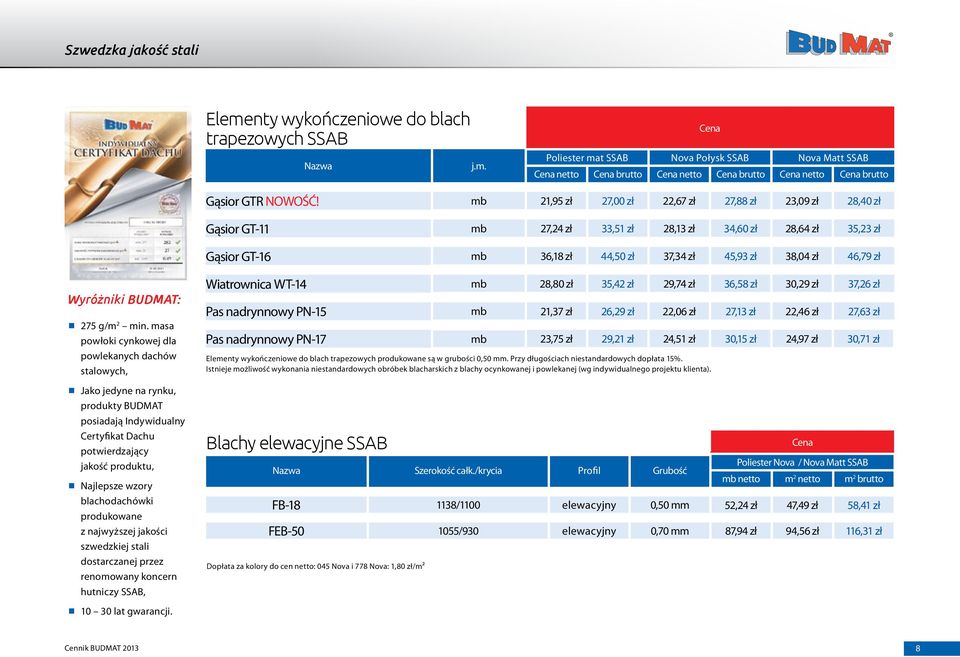Select the 26,29 zł price cell
The width and height of the screenshot is (960, 657).
pos(617,311)
